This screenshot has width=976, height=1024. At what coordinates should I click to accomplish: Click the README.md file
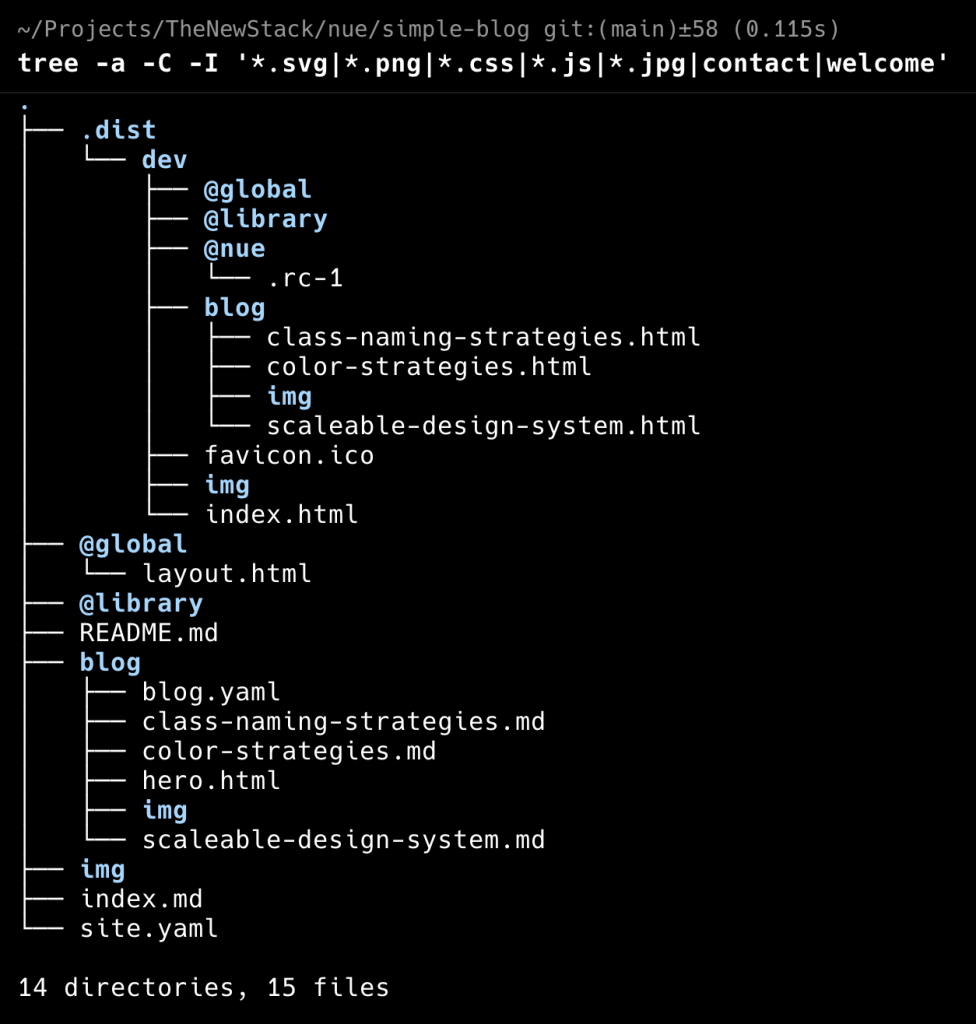coord(149,633)
